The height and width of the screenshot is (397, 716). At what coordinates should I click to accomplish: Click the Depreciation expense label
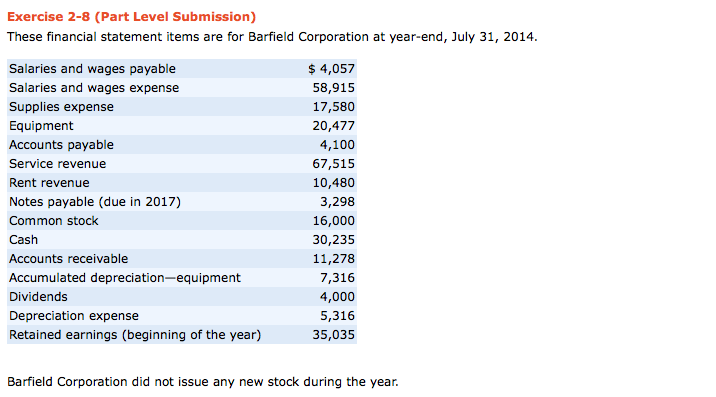click(x=74, y=316)
